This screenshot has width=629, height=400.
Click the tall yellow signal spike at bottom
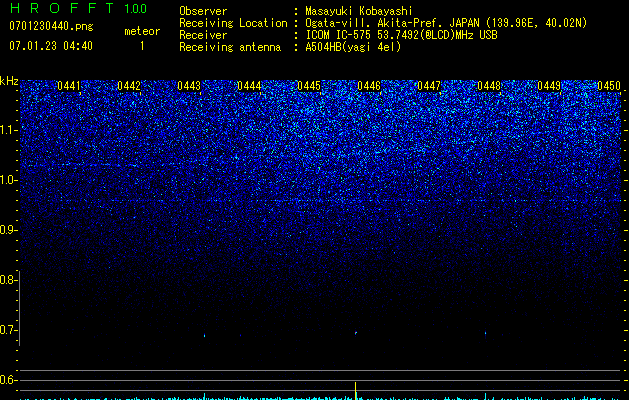click(355, 391)
